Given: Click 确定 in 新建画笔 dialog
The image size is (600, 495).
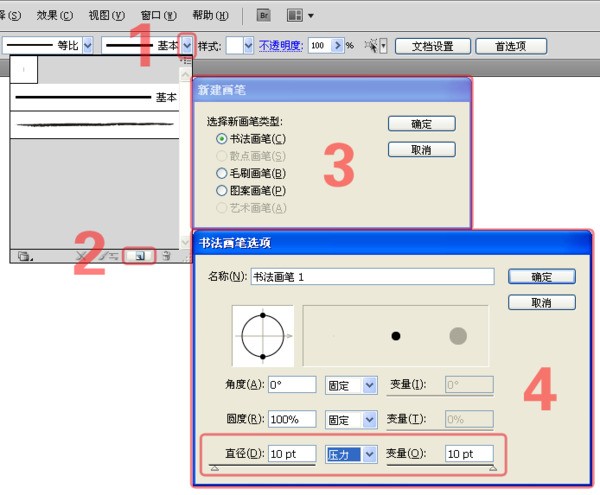Looking at the screenshot, I should click(422, 124).
